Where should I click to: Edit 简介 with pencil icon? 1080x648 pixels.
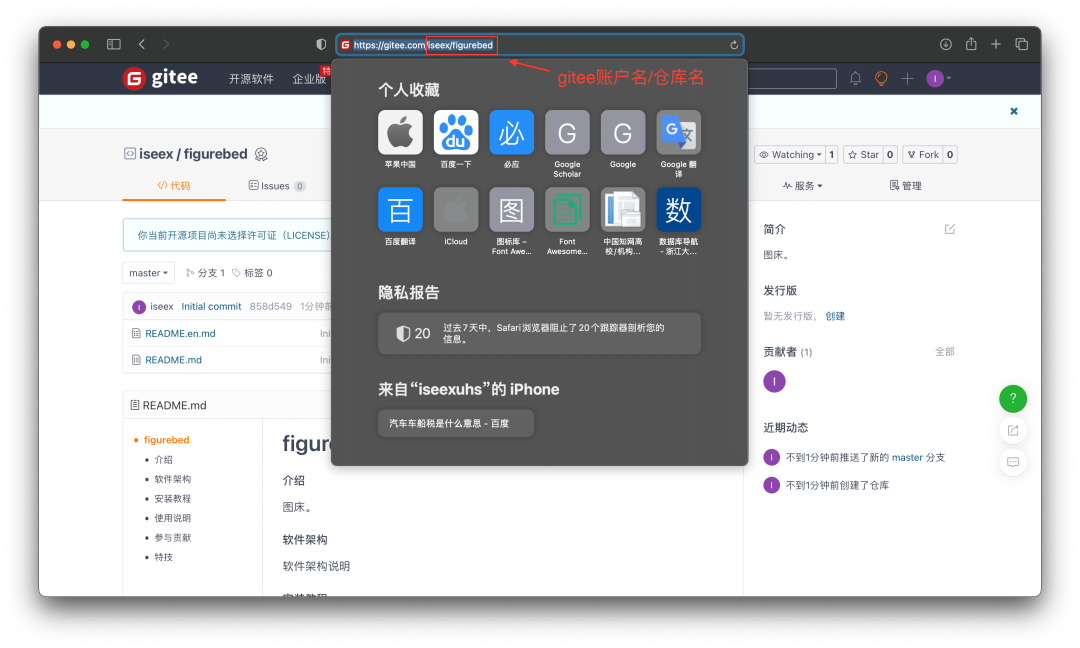click(950, 229)
